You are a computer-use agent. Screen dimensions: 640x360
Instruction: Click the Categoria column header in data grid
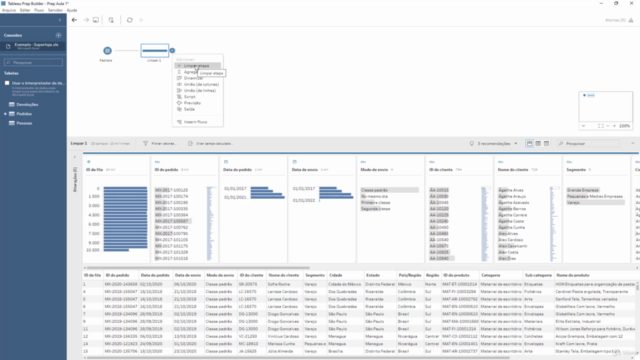491,276
